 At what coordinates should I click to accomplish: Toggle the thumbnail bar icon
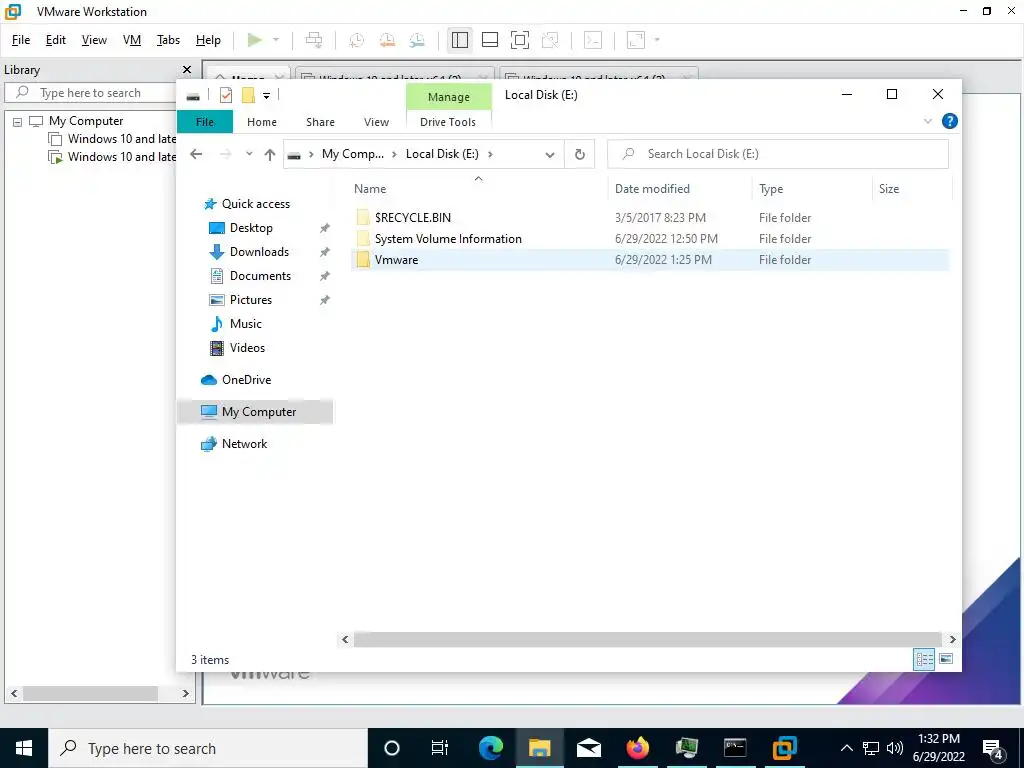[490, 40]
